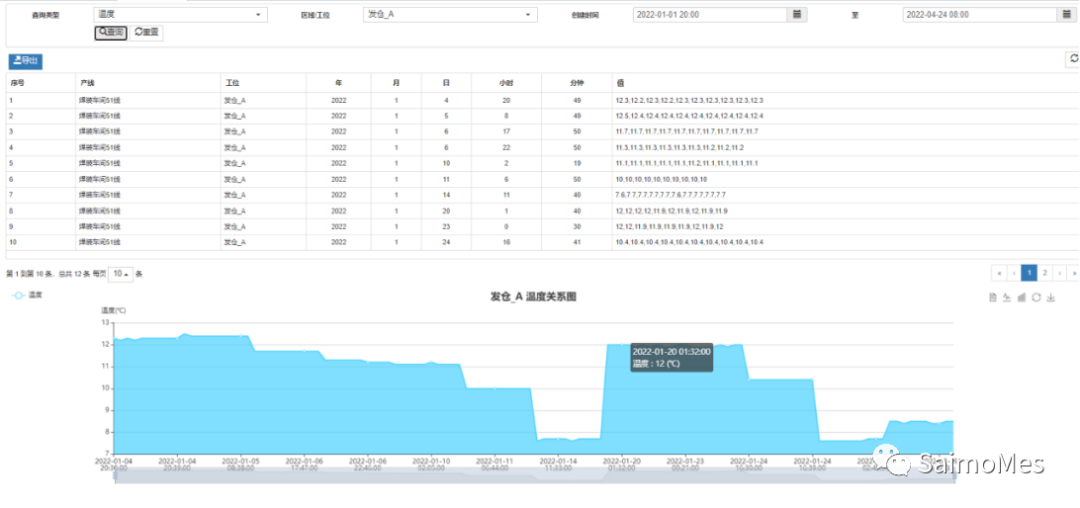Open the rows-per-page 10 dropdown
Image resolution: width=1080 pixels, height=508 pixels.
pos(121,274)
